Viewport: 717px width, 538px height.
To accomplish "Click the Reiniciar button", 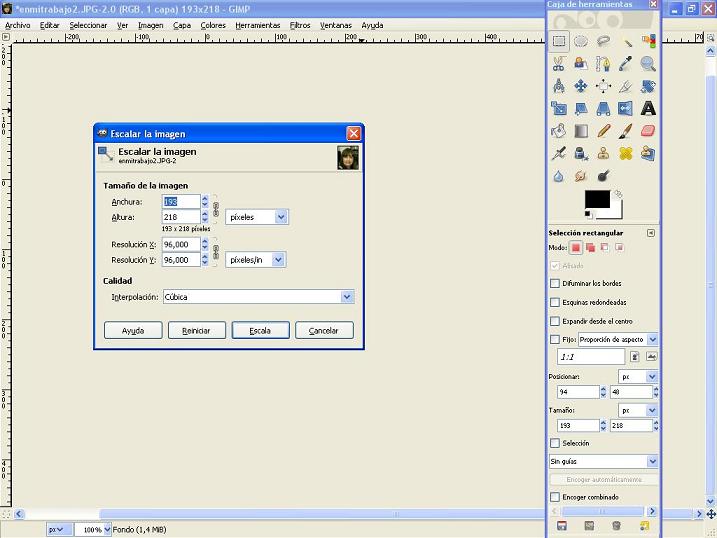I will pos(197,330).
